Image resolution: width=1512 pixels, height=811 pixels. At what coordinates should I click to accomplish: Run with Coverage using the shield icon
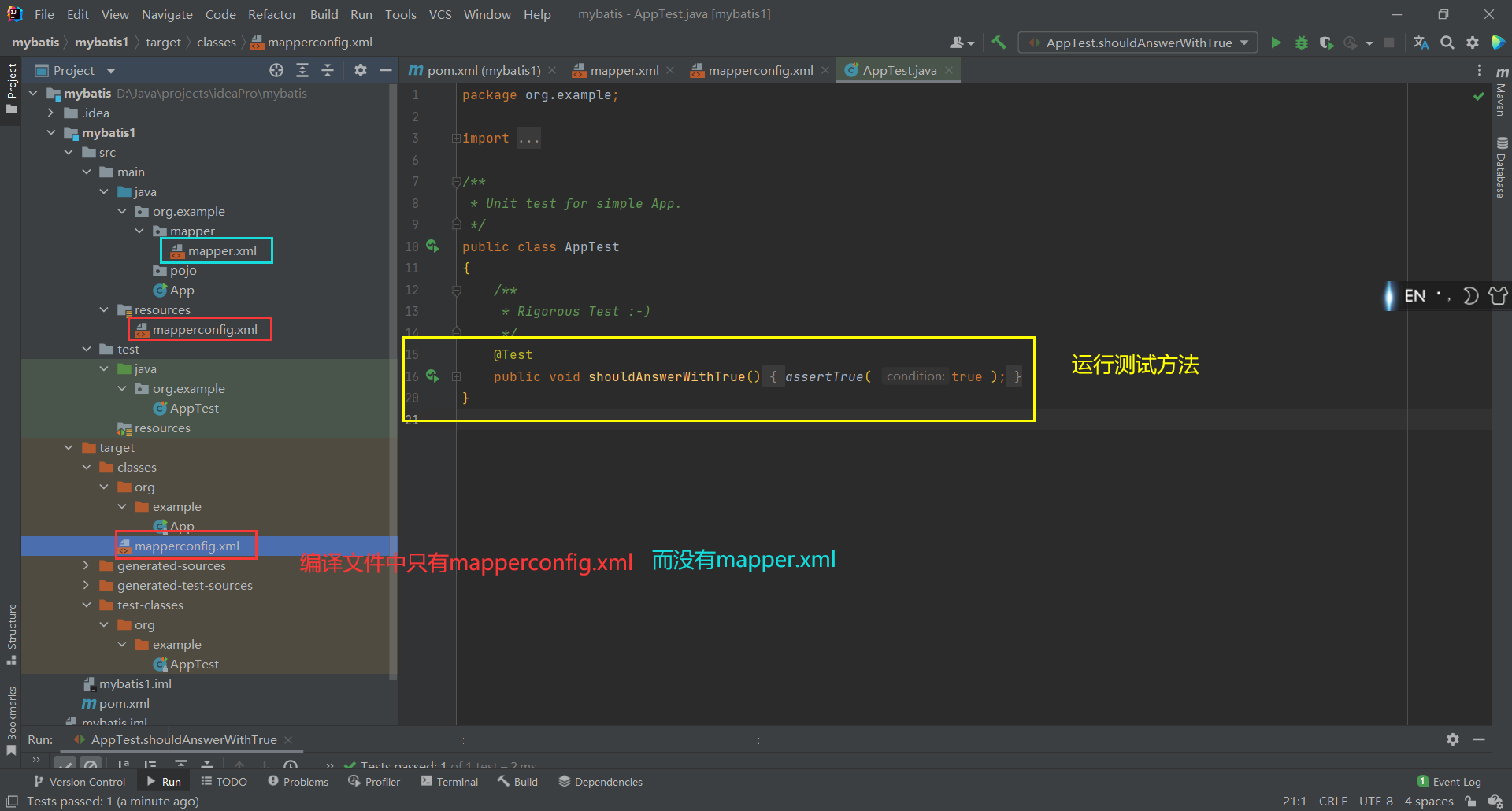[1327, 43]
